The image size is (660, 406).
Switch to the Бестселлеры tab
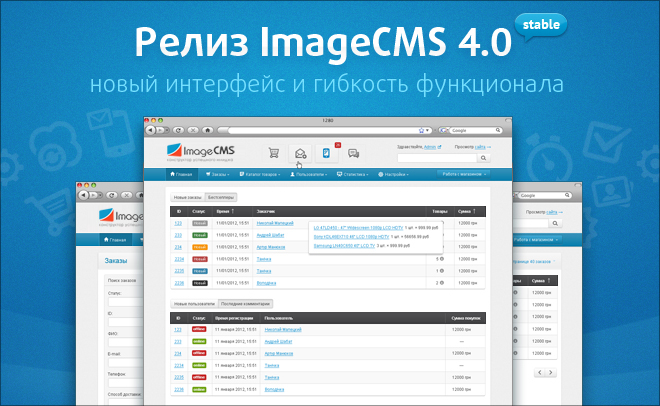(221, 197)
